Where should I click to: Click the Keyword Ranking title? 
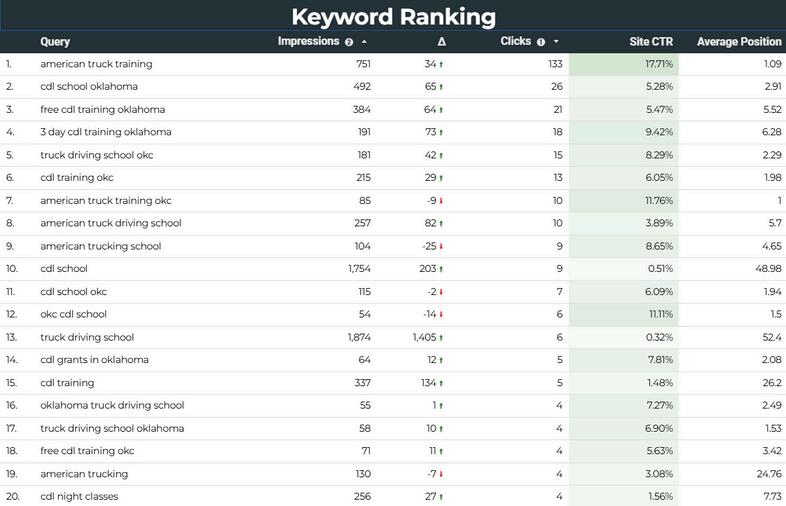[x=393, y=16]
